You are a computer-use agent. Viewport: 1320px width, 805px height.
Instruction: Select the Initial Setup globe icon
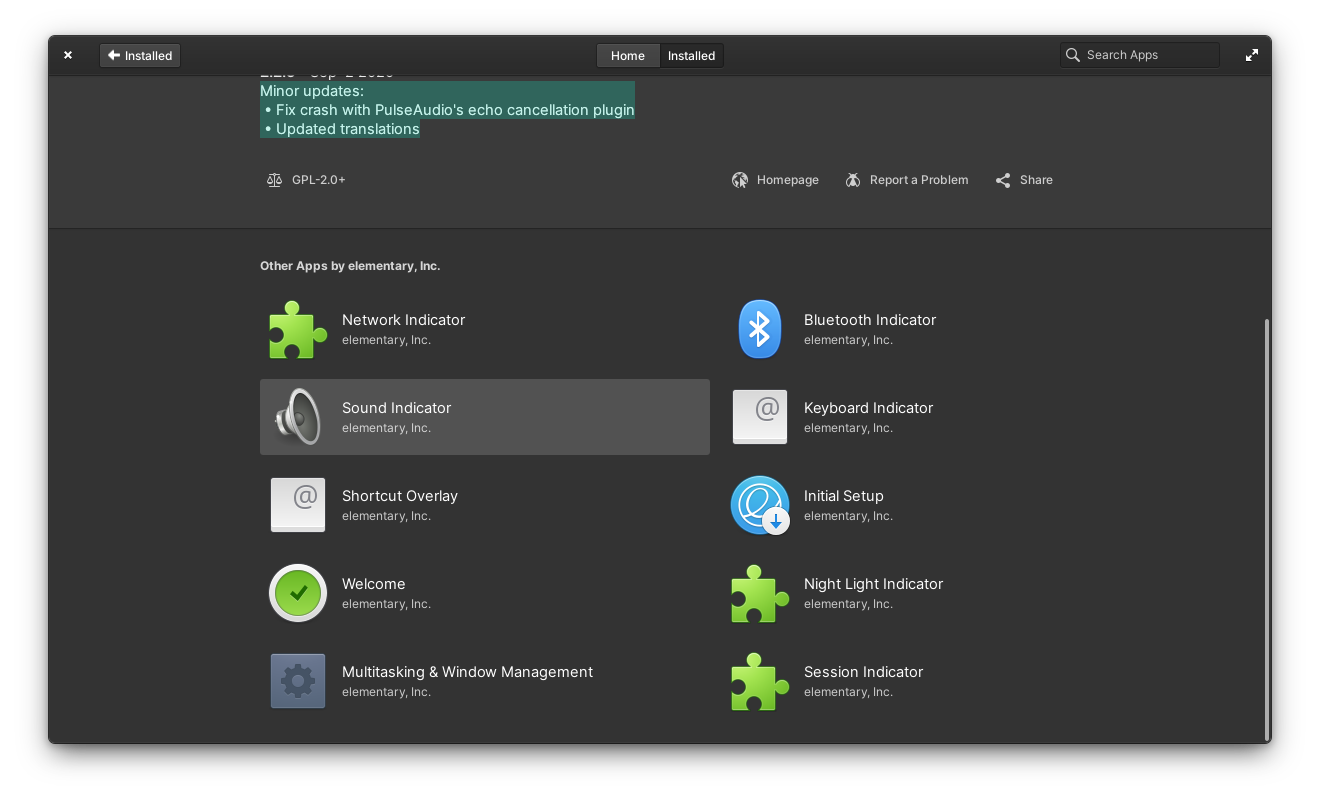(759, 505)
